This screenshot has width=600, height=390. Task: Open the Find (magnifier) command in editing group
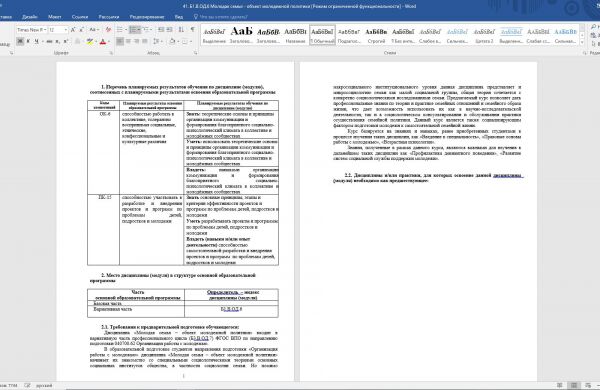pyautogui.click(x=594, y=26)
